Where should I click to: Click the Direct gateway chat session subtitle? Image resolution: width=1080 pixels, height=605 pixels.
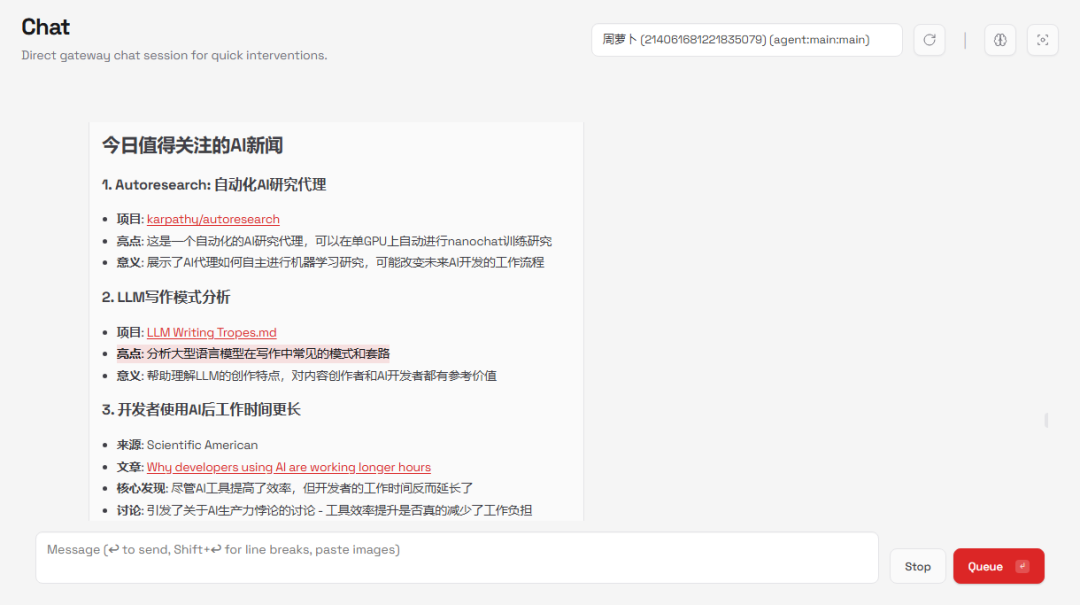pos(174,55)
